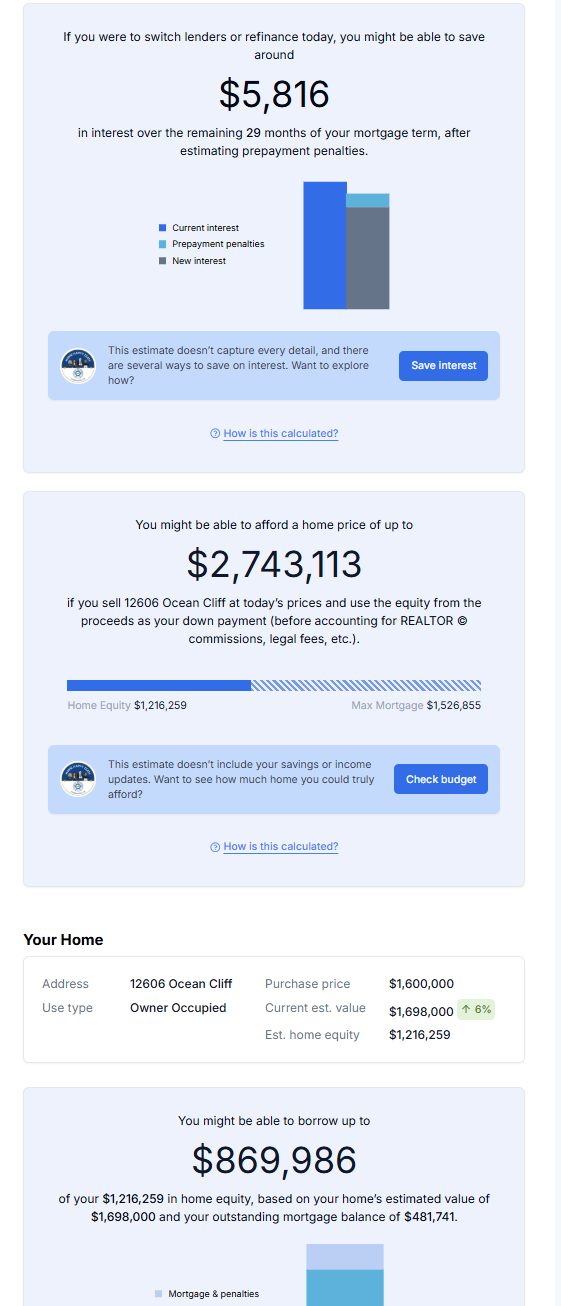The height and width of the screenshot is (1306, 561).
Task: Click the New interest legend square
Action: pyautogui.click(x=162, y=261)
